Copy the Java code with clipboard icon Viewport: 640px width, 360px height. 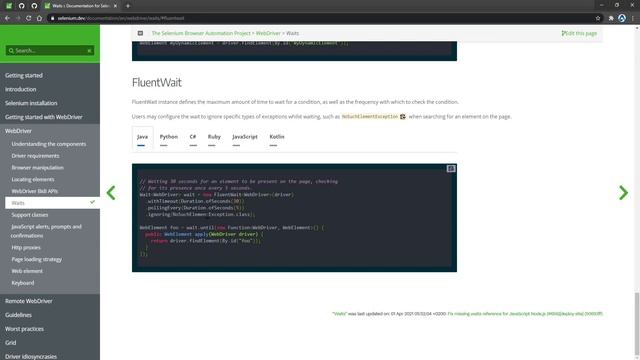click(x=451, y=169)
